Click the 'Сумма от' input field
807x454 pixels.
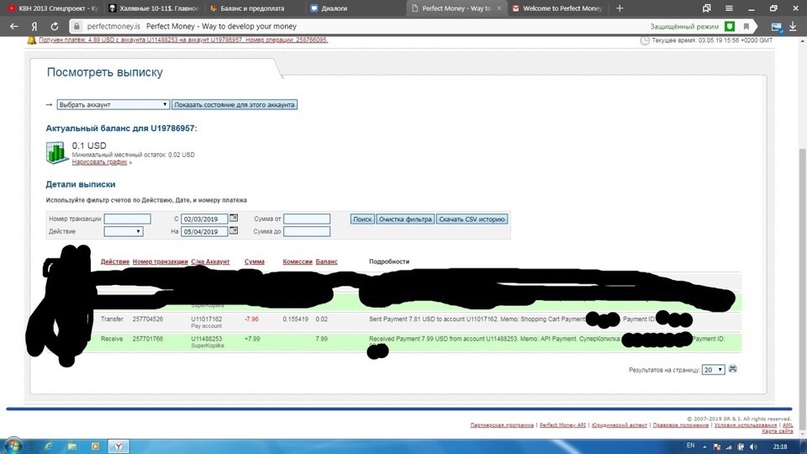(307, 219)
